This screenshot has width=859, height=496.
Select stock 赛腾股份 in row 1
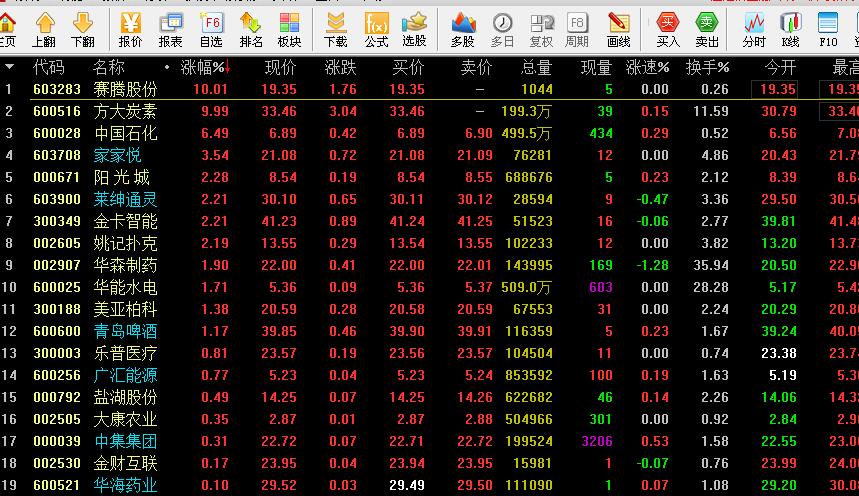tap(125, 89)
